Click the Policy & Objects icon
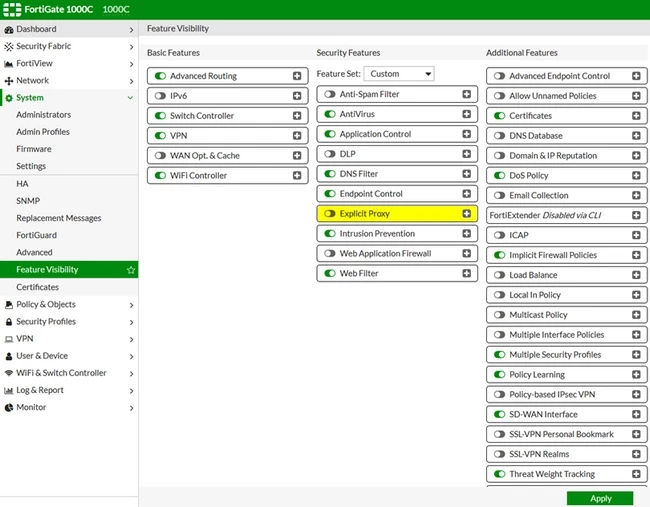 point(8,305)
